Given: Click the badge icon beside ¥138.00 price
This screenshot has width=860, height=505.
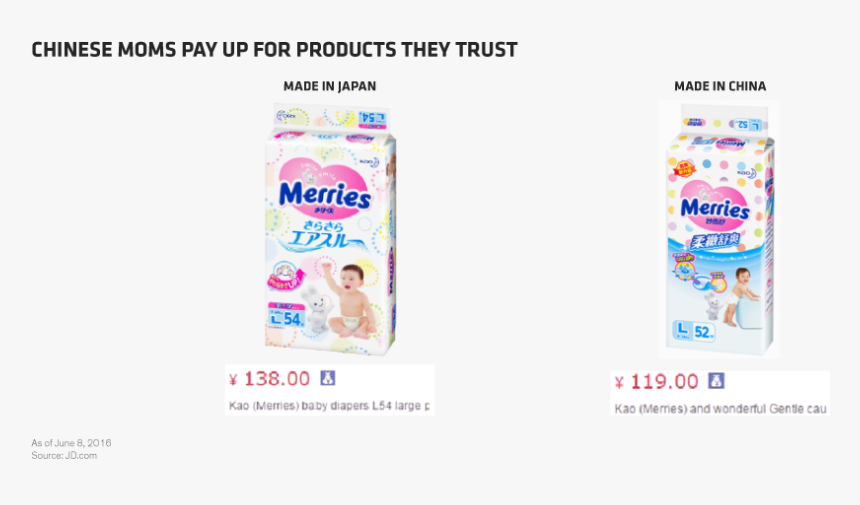Looking at the screenshot, I should pos(327,378).
